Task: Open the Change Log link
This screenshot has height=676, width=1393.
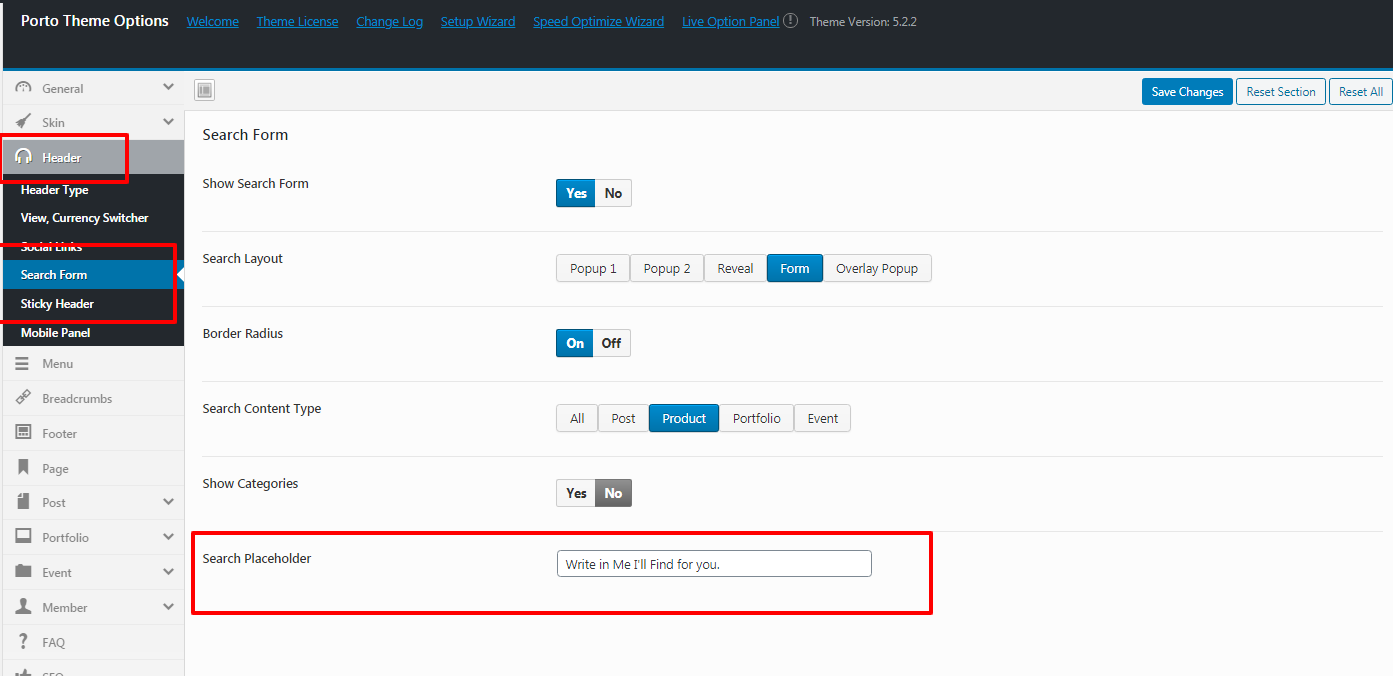Action: [389, 21]
